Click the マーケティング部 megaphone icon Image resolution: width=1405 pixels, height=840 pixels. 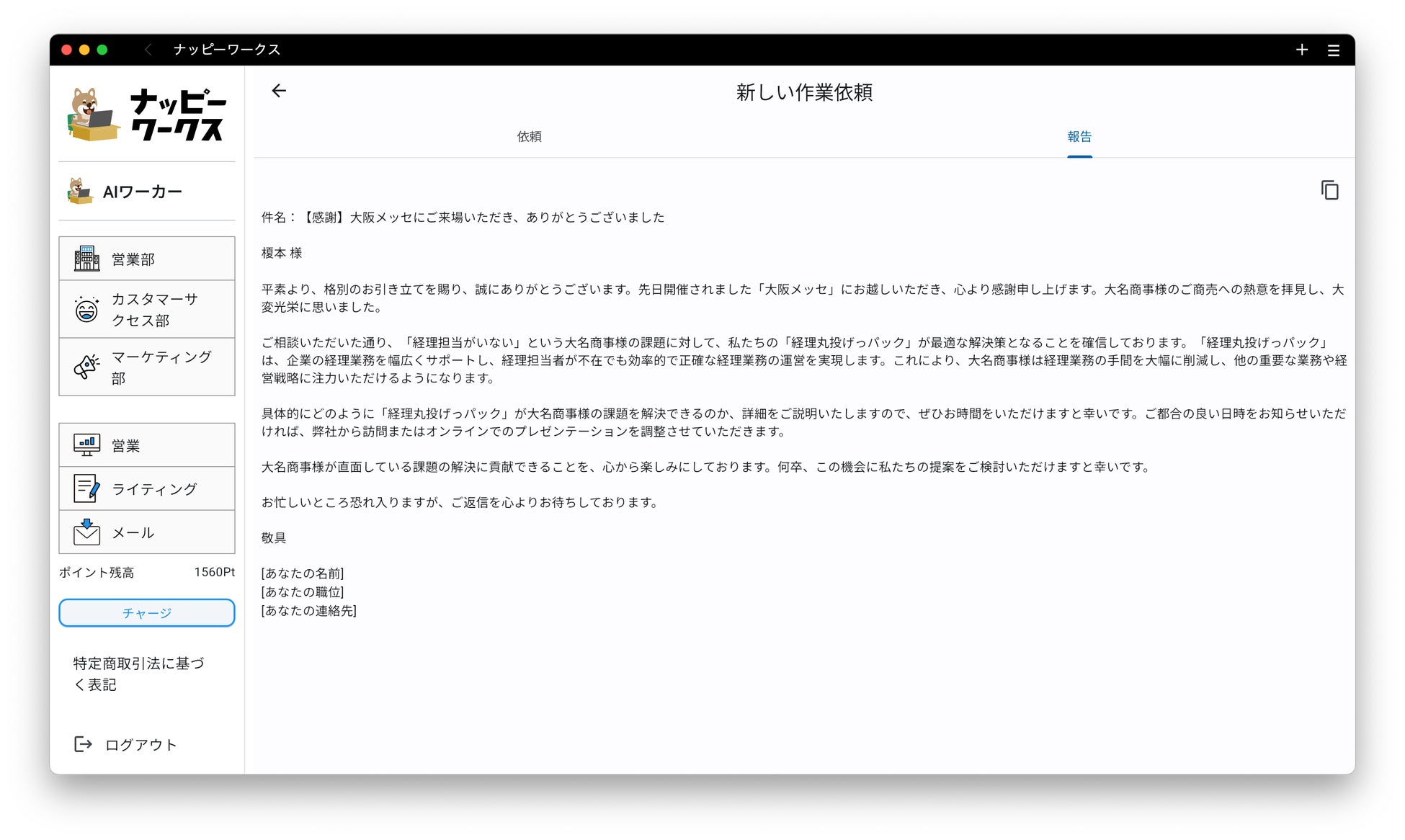(86, 367)
